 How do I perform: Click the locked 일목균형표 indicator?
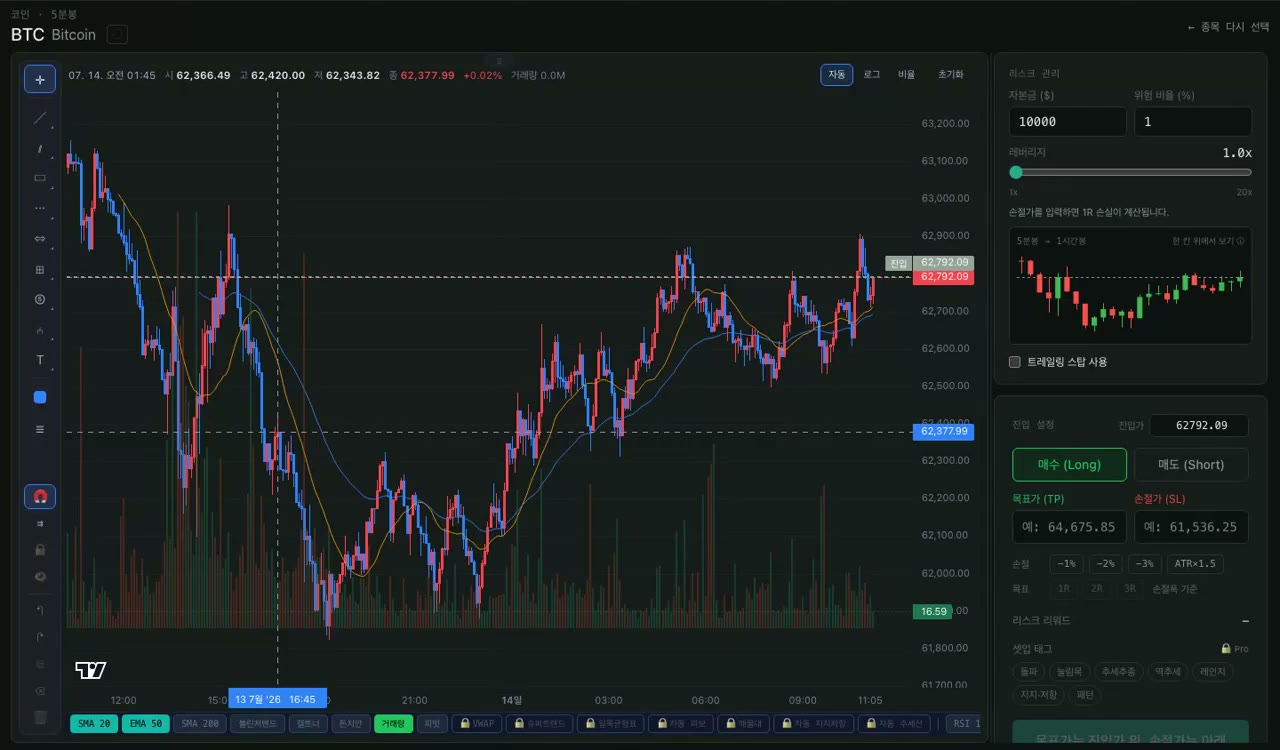612,723
